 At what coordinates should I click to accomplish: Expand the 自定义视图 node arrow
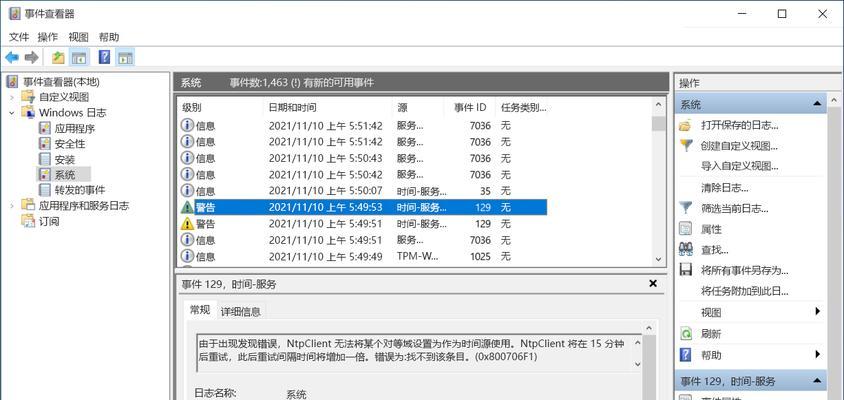(x=12, y=97)
